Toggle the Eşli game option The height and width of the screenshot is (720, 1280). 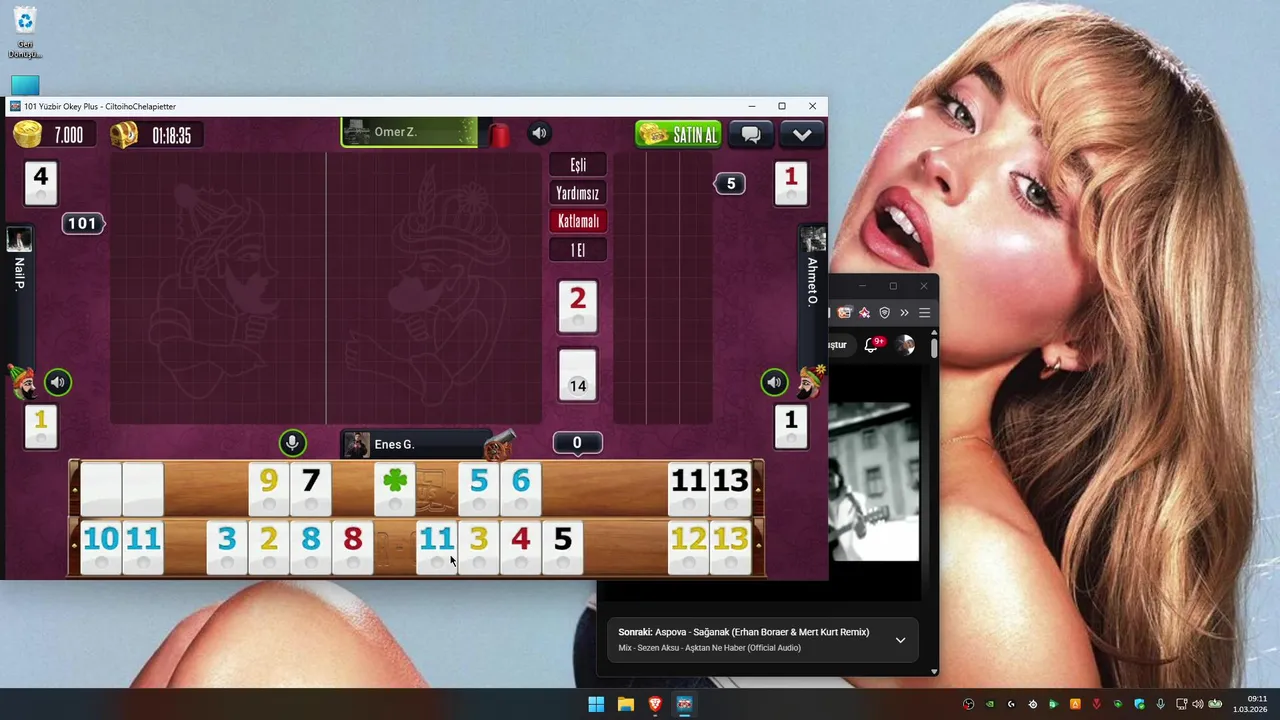pyautogui.click(x=578, y=165)
